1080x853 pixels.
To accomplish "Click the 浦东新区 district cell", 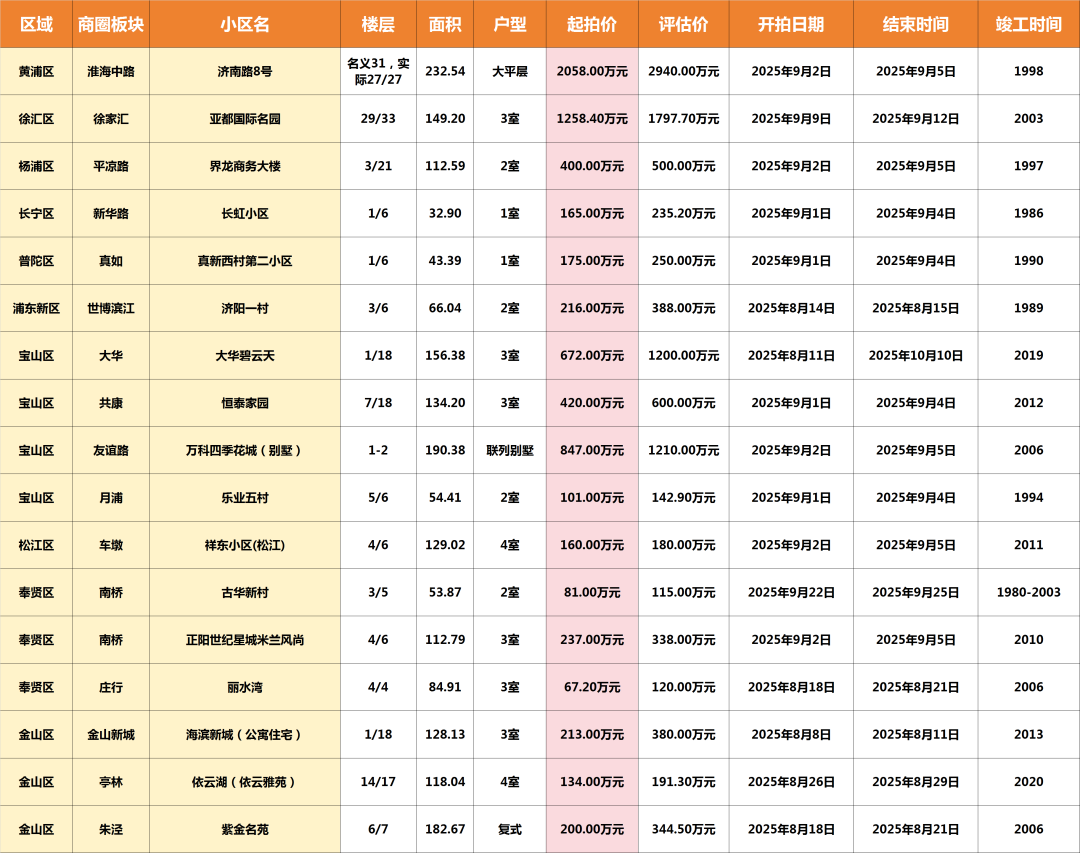I will (36, 308).
